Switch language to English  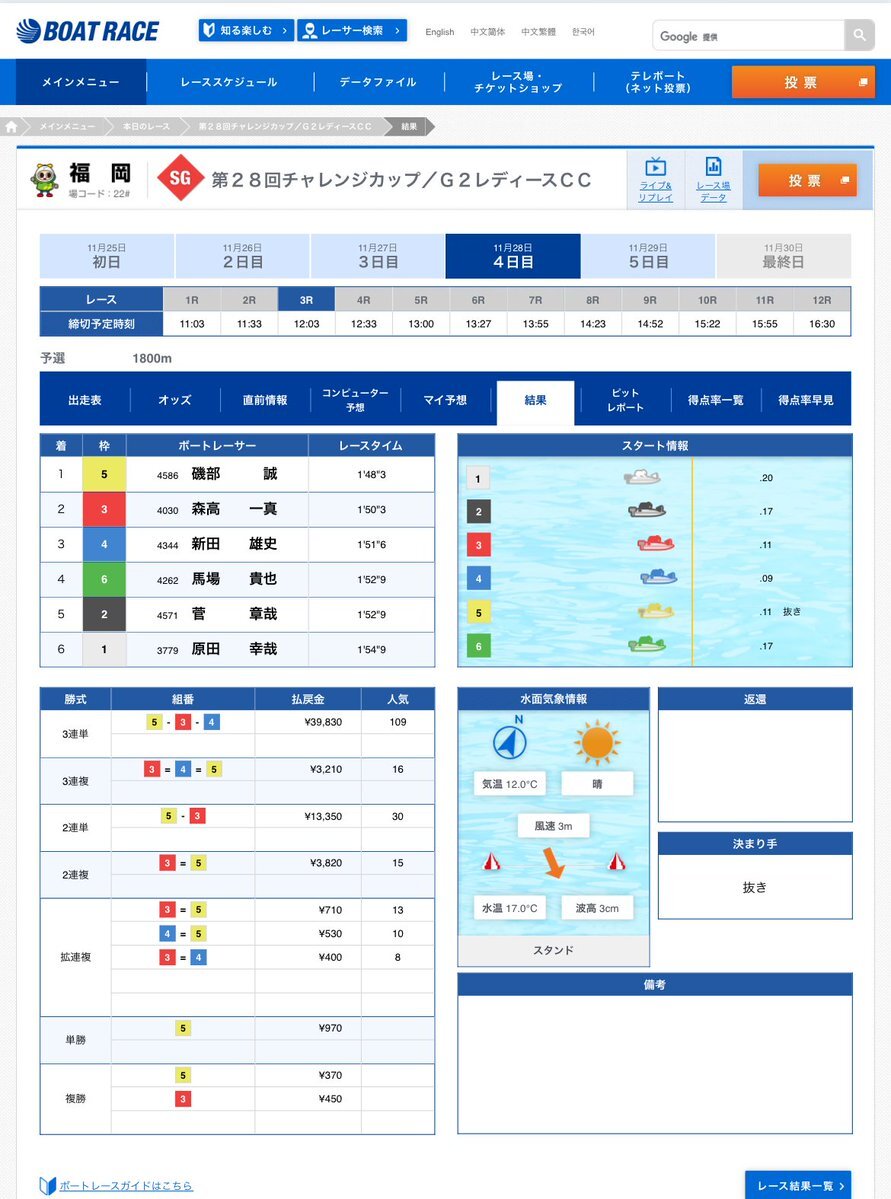(x=440, y=32)
